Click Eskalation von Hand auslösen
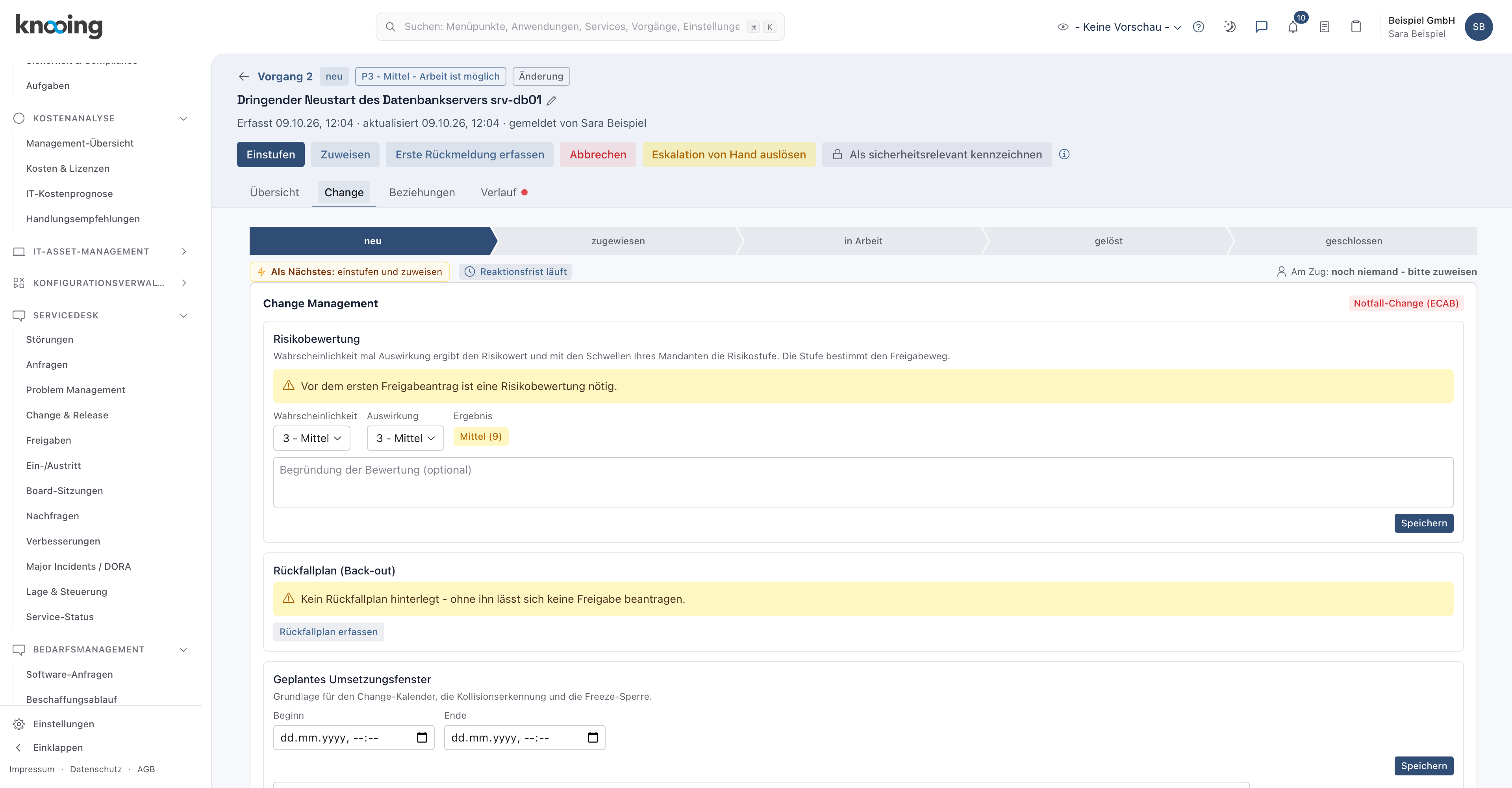The image size is (1512, 788). point(728,154)
